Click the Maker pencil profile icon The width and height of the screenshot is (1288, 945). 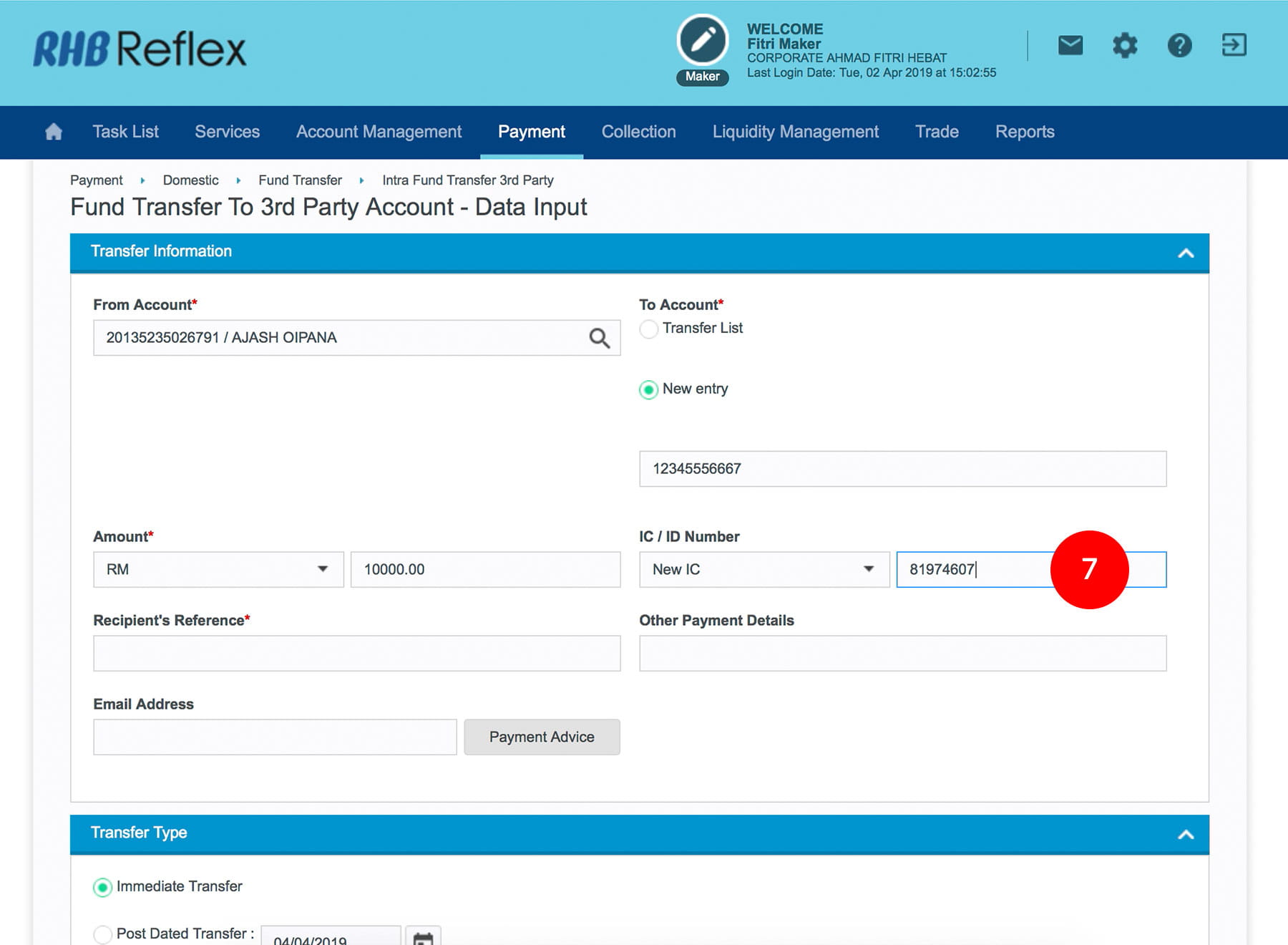702,41
